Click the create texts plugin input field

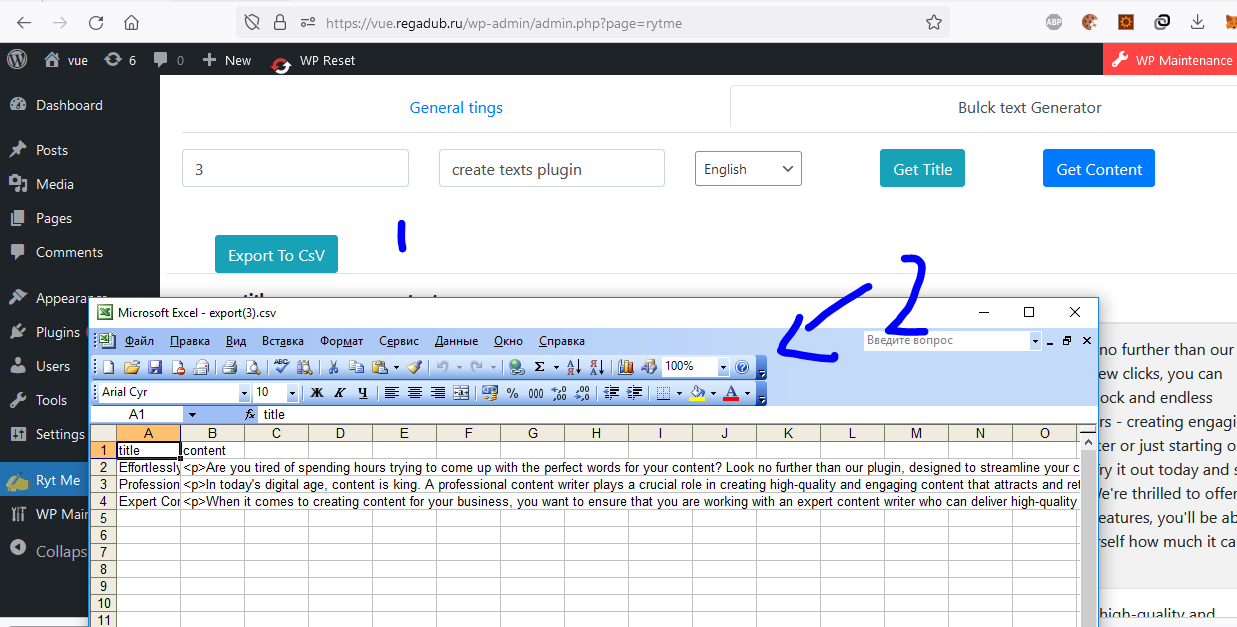[x=552, y=169]
